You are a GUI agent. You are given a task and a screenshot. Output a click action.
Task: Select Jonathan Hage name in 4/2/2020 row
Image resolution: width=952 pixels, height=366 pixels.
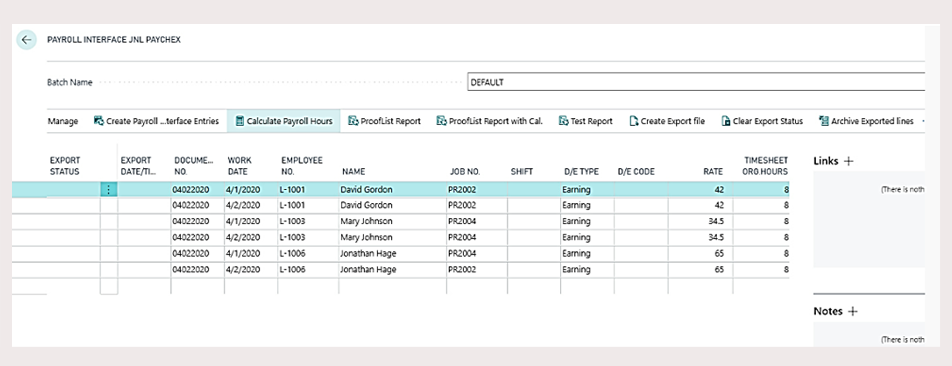(368, 269)
